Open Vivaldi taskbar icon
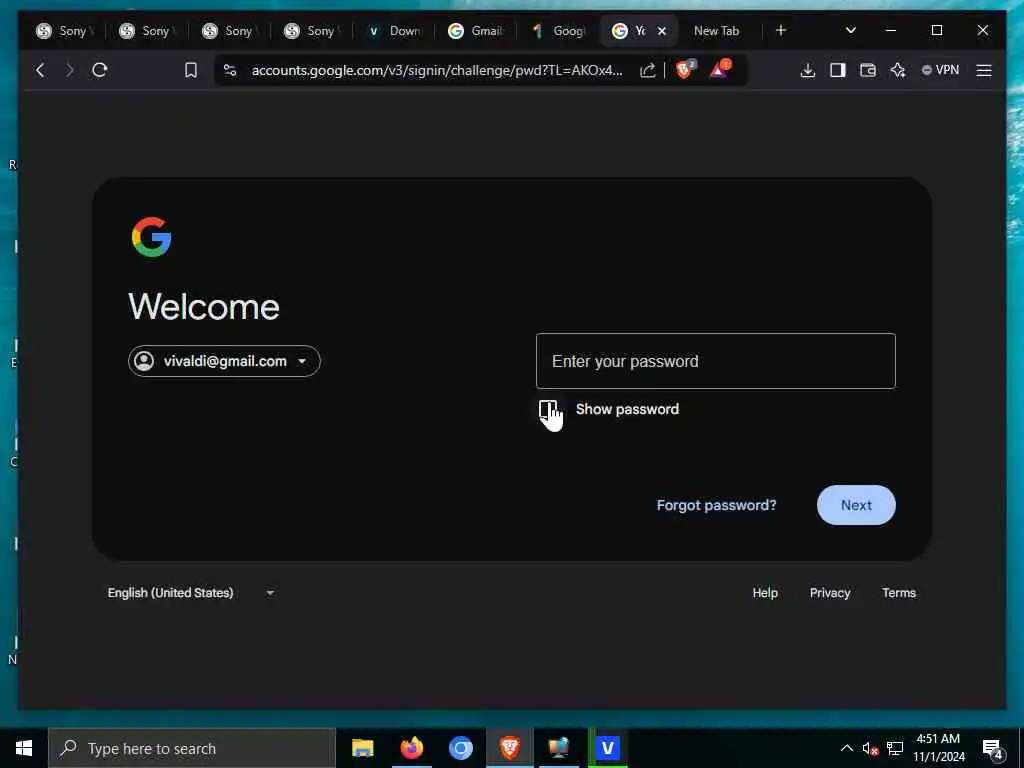Viewport: 1024px width, 768px height. pyautogui.click(x=607, y=748)
